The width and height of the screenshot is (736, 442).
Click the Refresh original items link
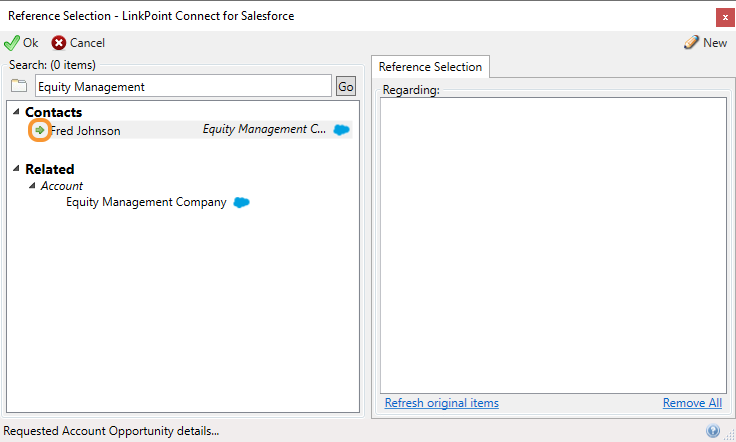coord(442,403)
